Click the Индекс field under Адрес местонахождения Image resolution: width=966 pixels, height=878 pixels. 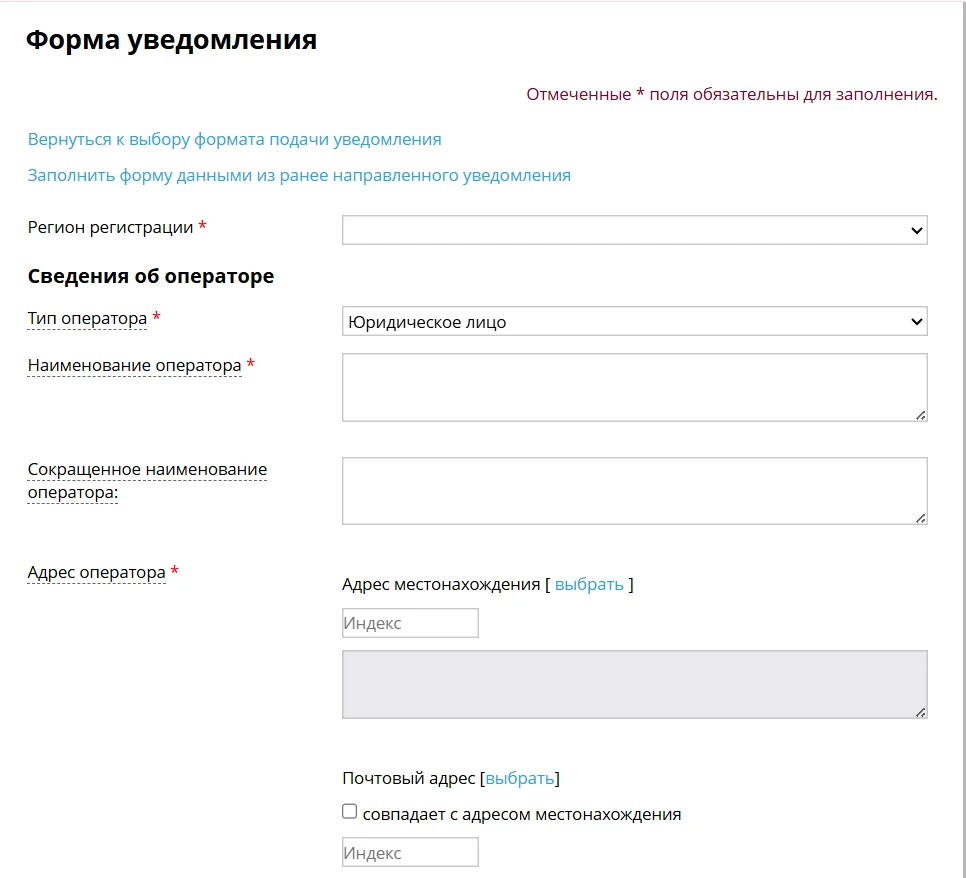click(410, 623)
